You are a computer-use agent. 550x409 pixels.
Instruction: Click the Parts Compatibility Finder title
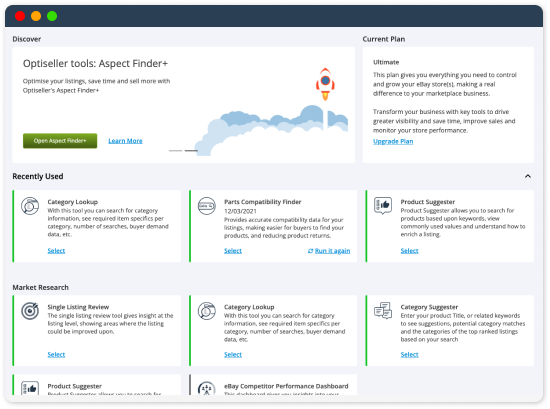[263, 202]
